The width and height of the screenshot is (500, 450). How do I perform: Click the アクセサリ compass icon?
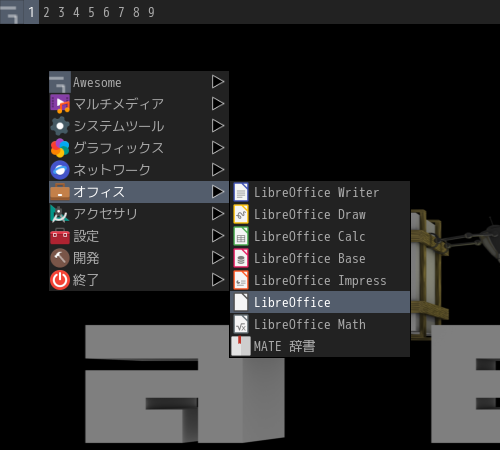coord(60,214)
